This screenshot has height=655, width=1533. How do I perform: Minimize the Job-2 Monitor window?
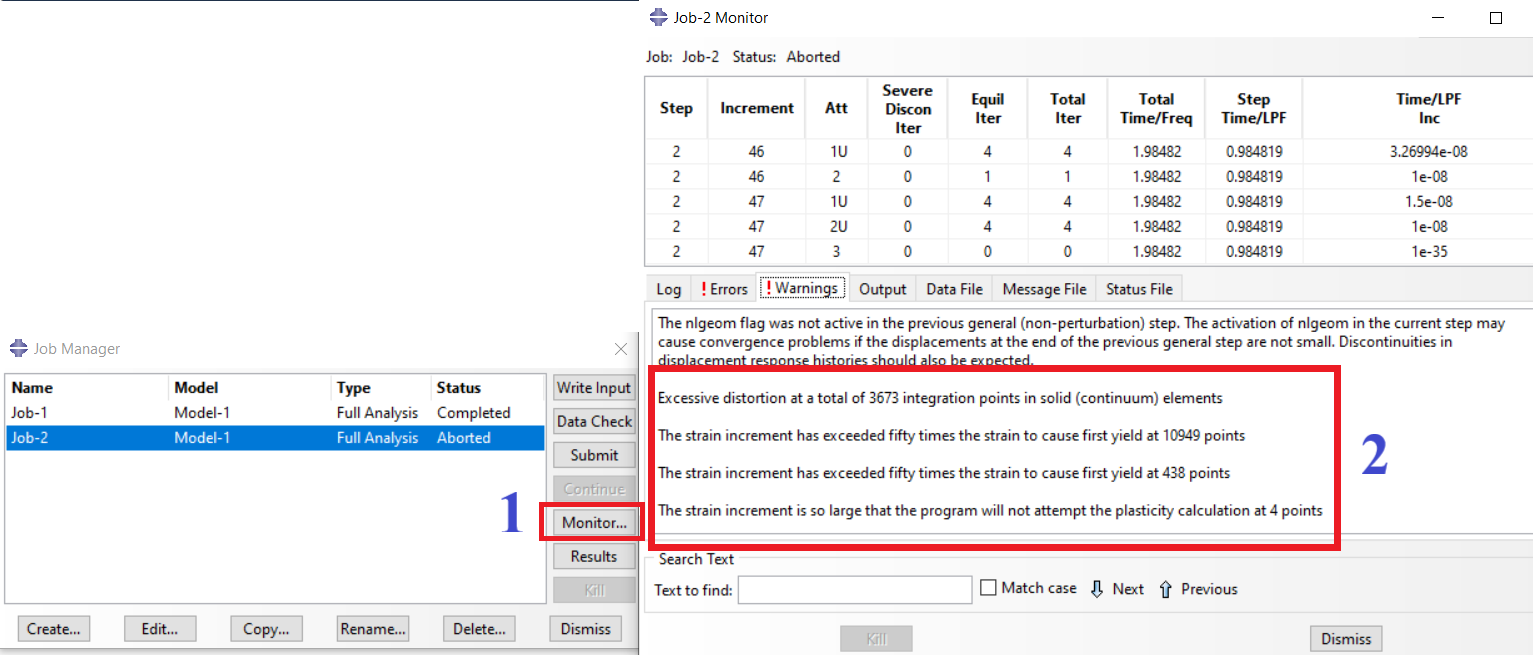pyautogui.click(x=1438, y=18)
